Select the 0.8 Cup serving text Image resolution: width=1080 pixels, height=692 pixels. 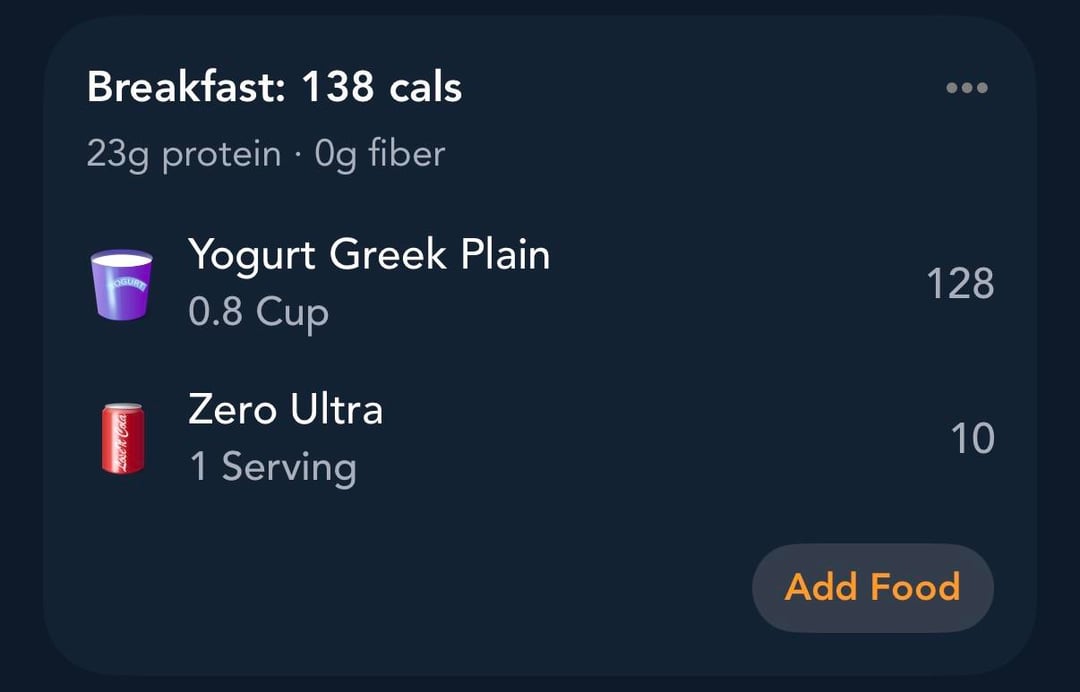(258, 312)
